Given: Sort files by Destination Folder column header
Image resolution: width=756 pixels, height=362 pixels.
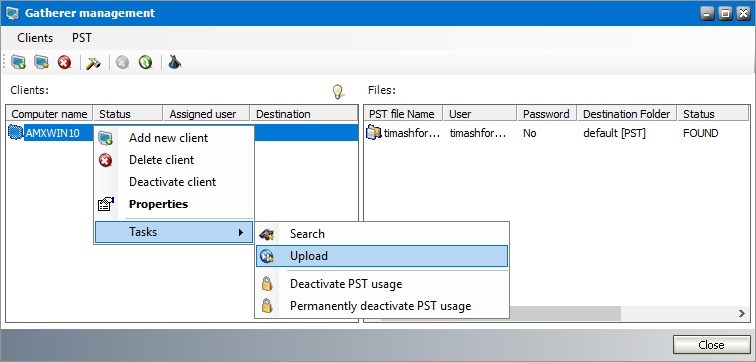Looking at the screenshot, I should 627,114.
